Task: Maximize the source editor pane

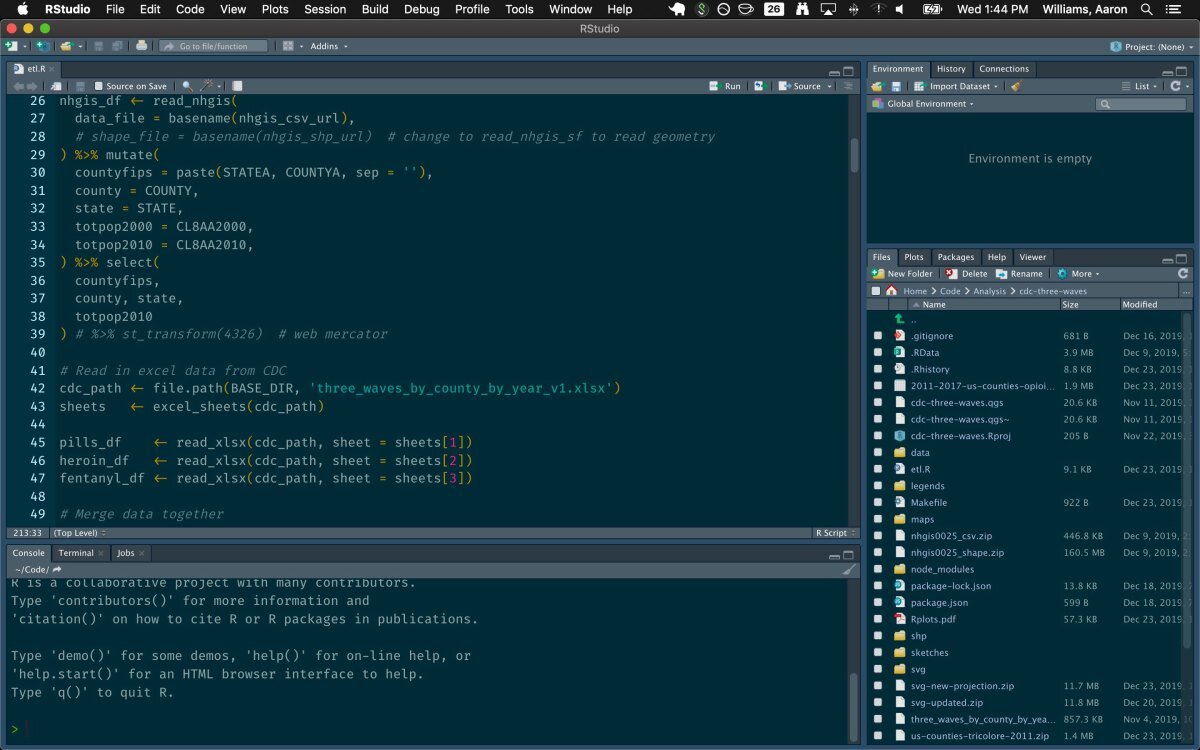Action: click(849, 72)
